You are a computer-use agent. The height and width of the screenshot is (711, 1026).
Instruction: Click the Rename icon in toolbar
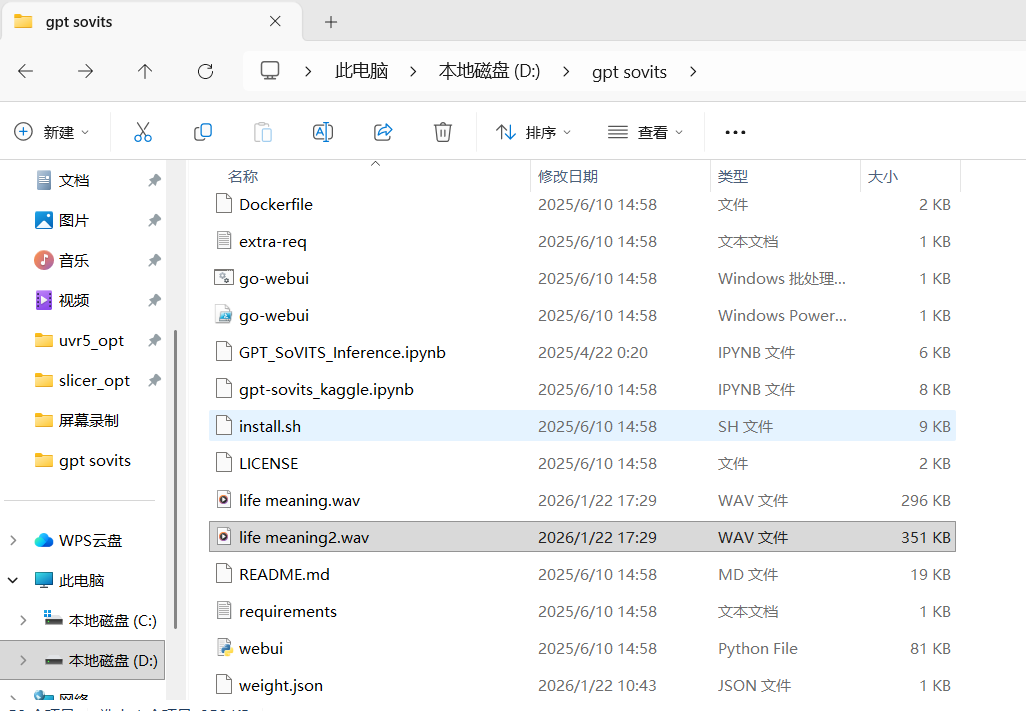pyautogui.click(x=323, y=132)
